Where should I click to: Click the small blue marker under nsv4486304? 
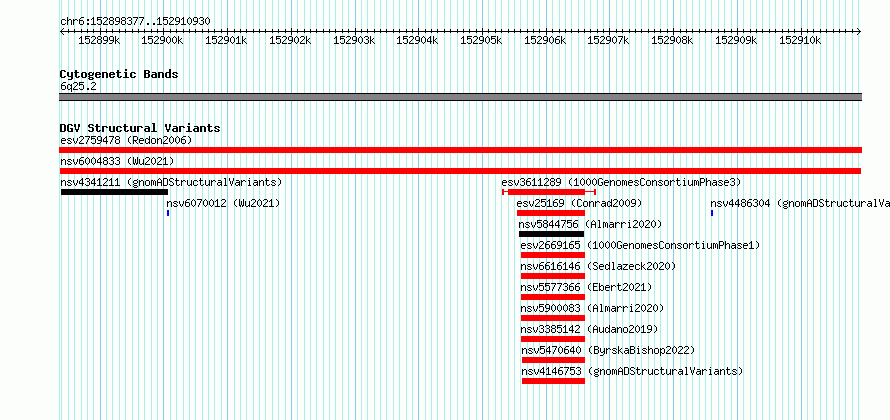coord(712,213)
